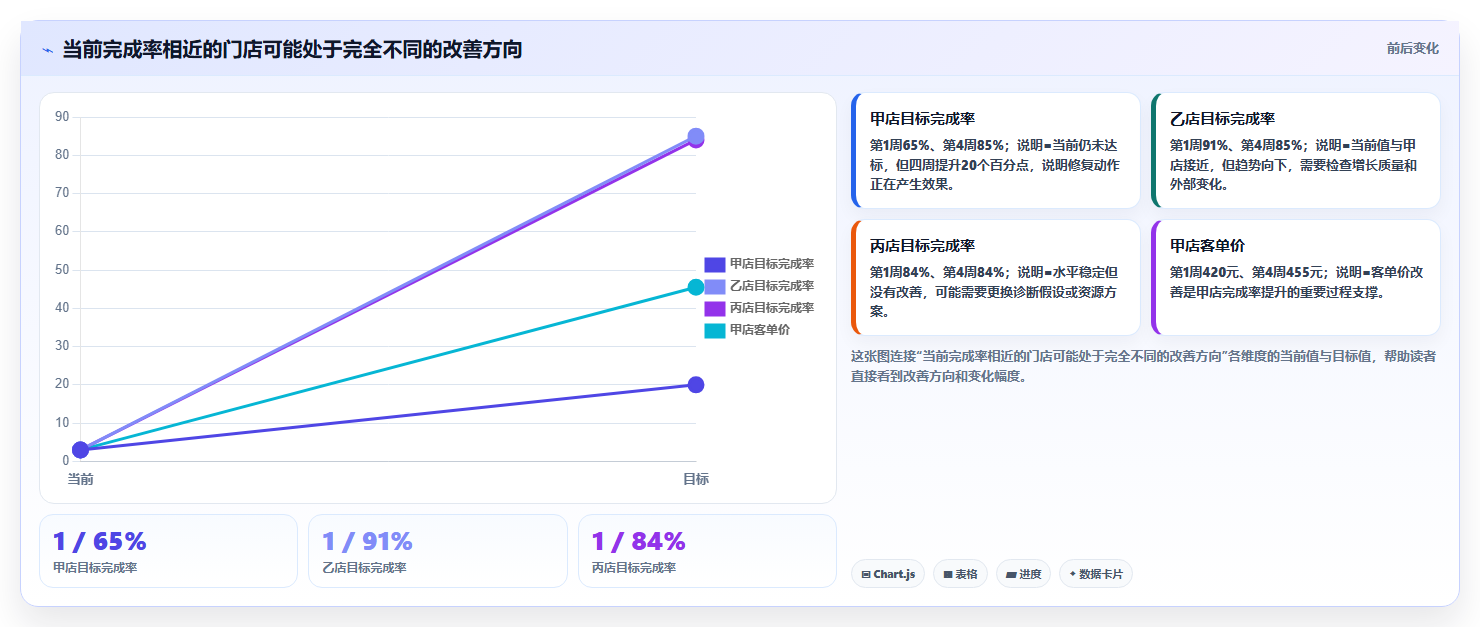The height and width of the screenshot is (627, 1480).
Task: Select the 甲店目标完成率 insight card title
Action: coord(922,118)
